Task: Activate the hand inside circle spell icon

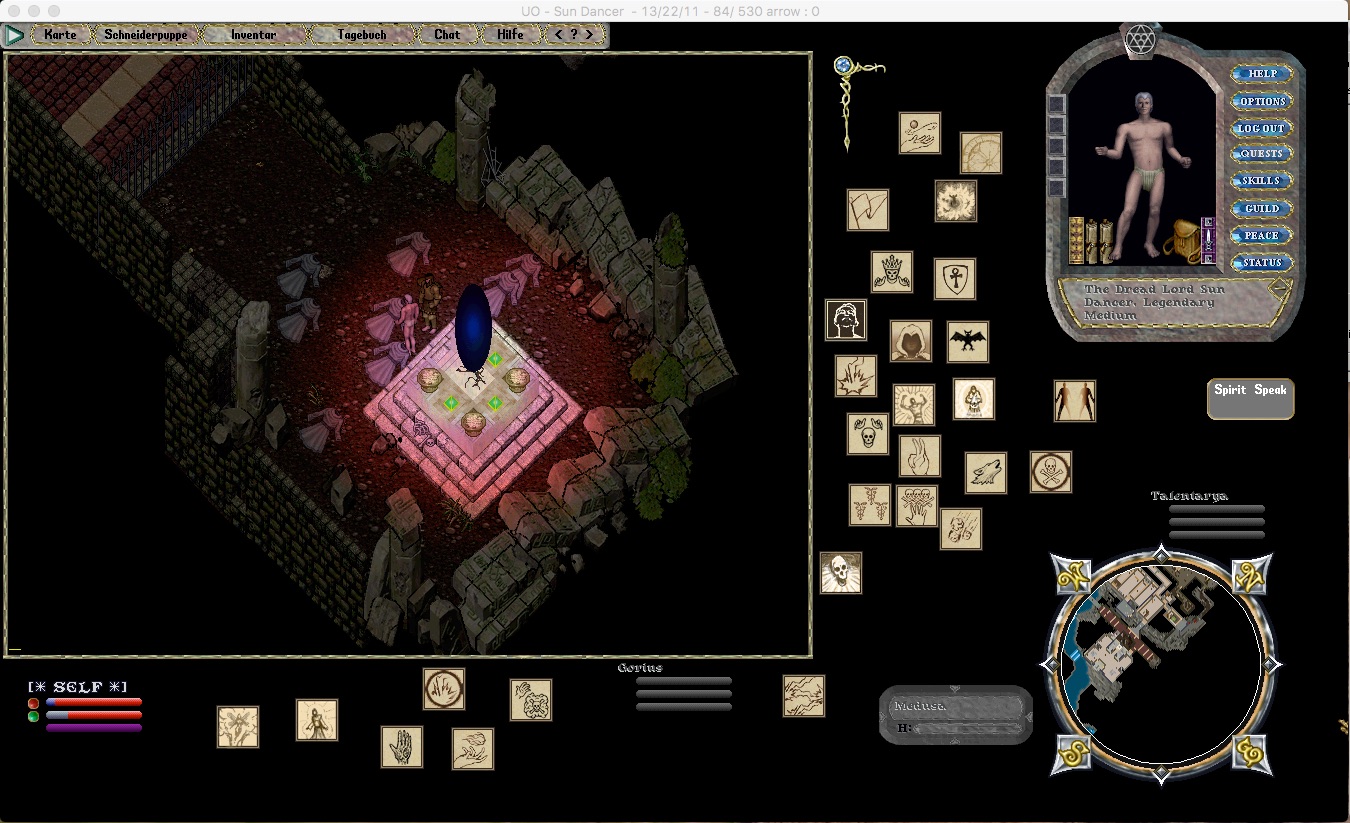Action: tap(444, 689)
